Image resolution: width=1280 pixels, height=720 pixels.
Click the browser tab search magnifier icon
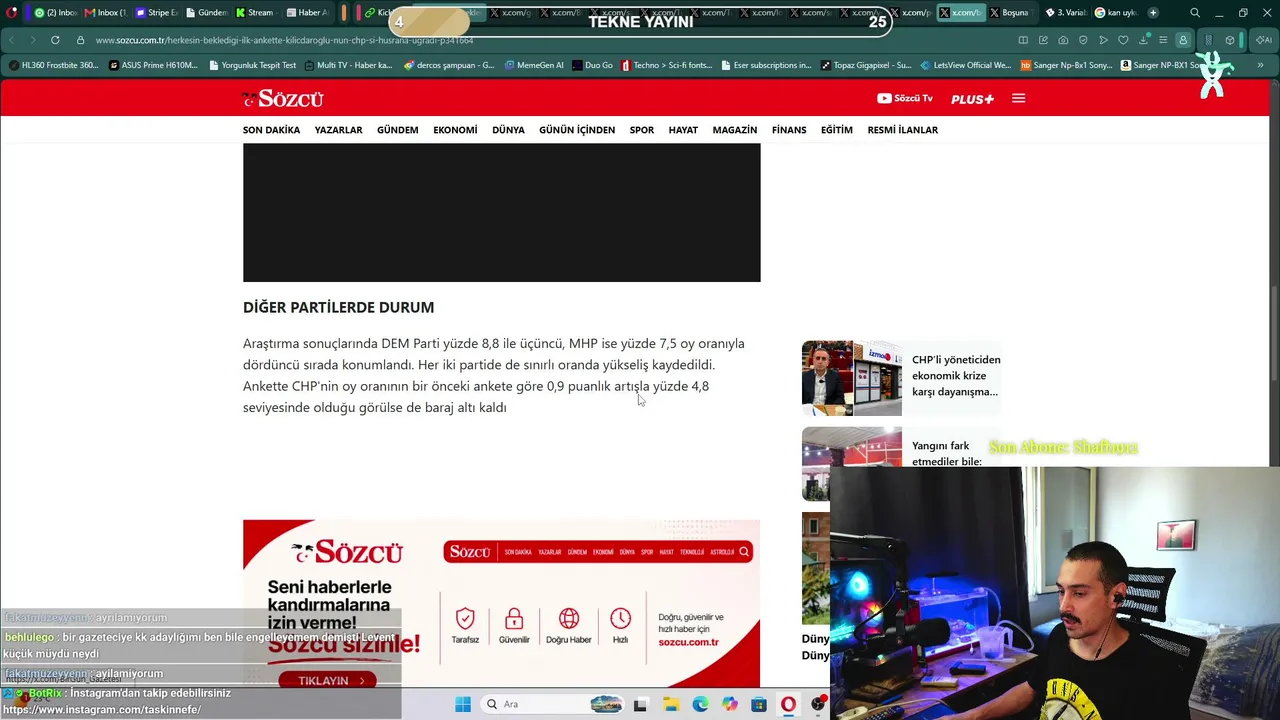1195,13
